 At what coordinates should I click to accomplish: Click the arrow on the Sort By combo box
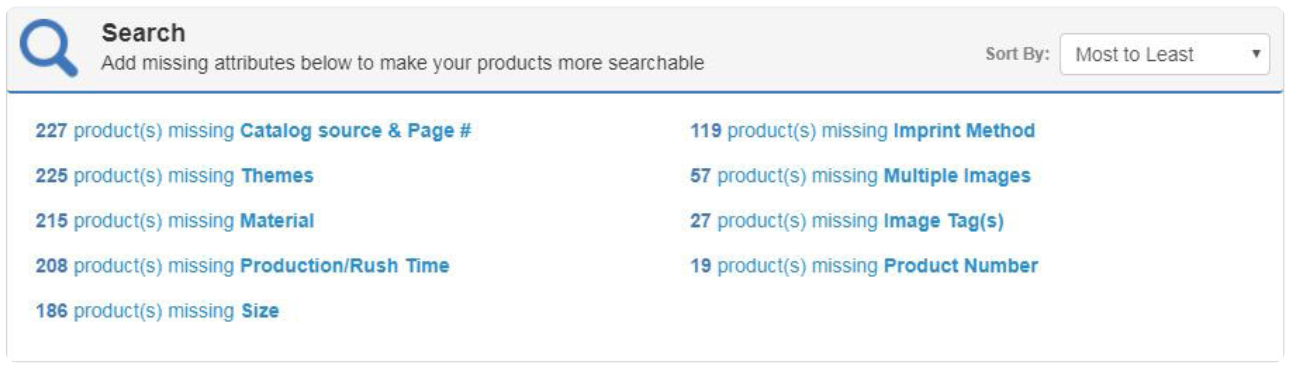1255,55
